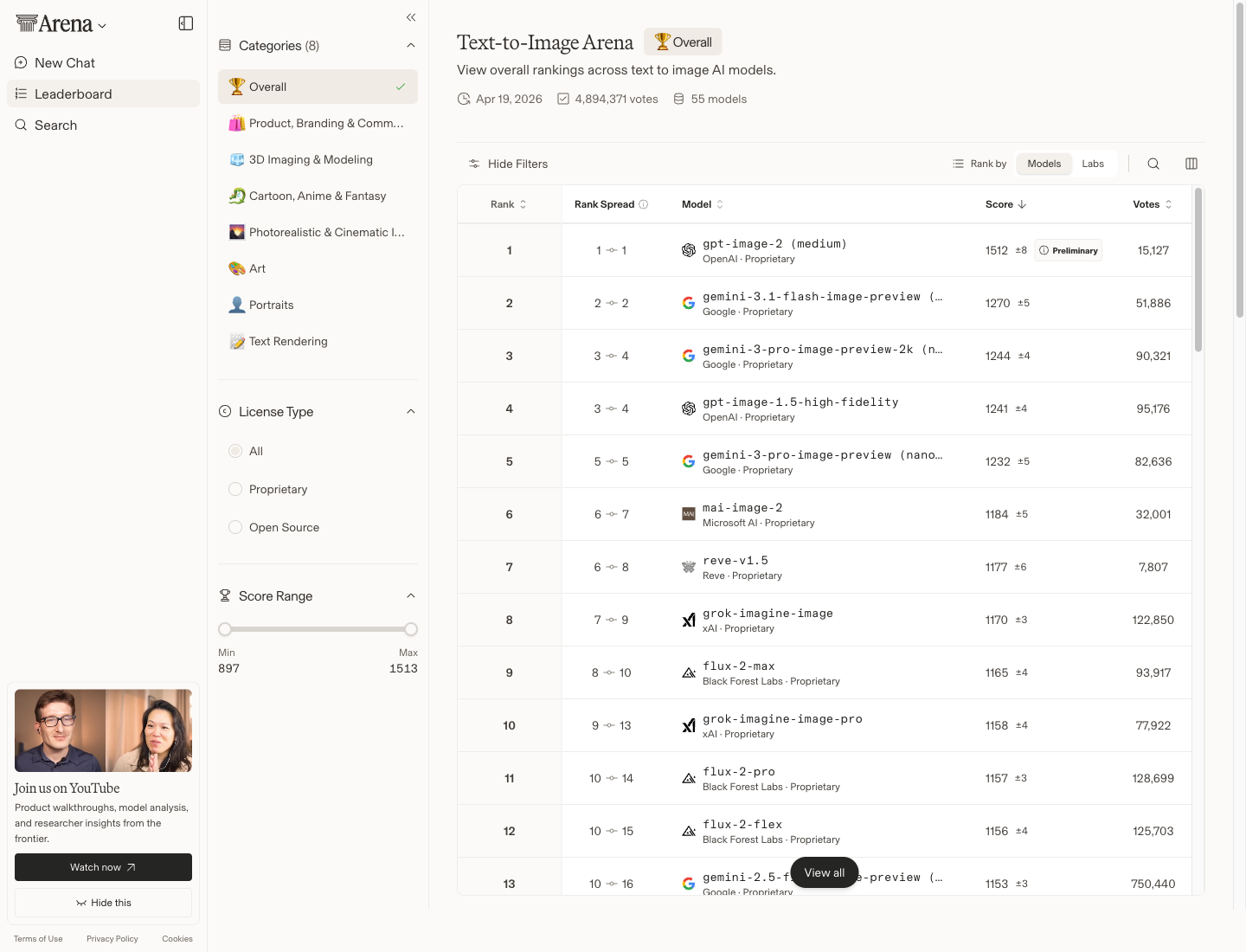
Task: Open the YouTube promo thumbnail
Action: pyautogui.click(x=103, y=730)
